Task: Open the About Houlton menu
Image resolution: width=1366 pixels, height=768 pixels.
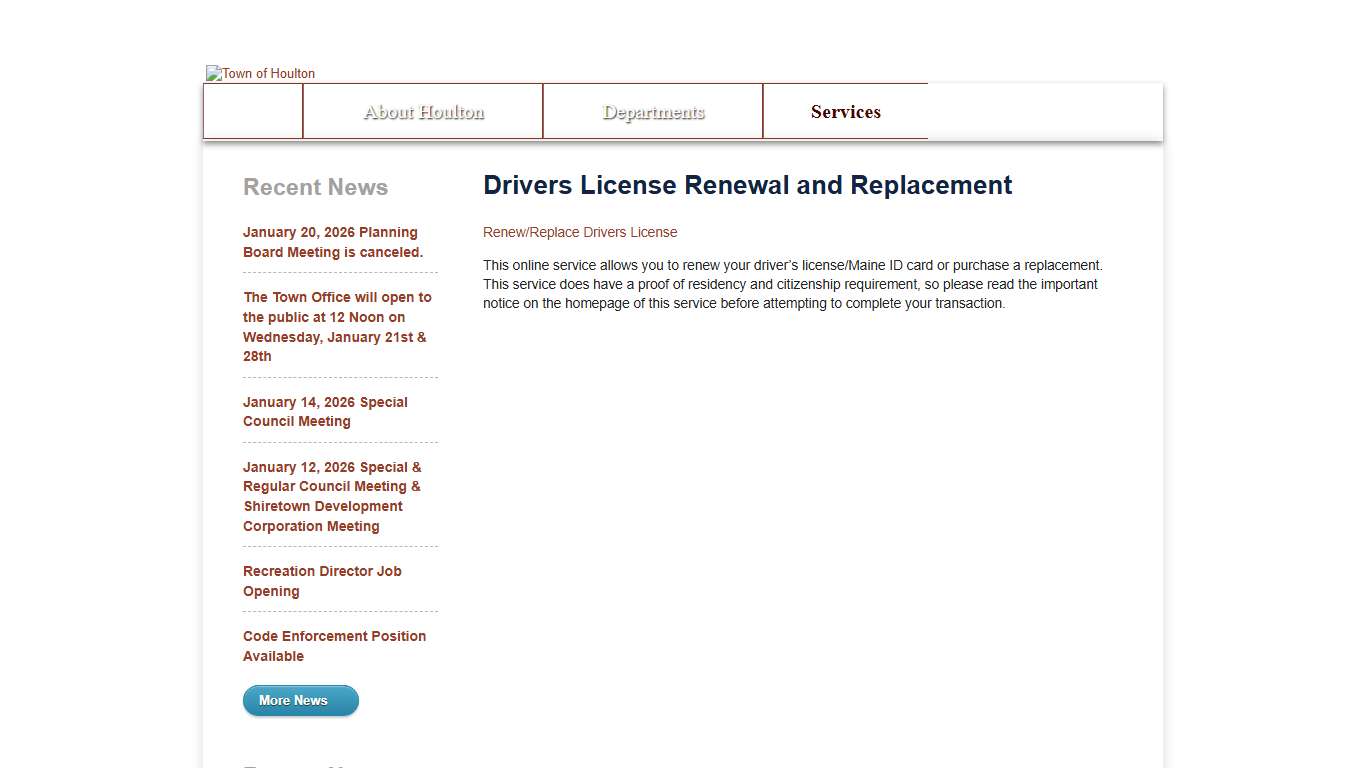Action: tap(422, 111)
